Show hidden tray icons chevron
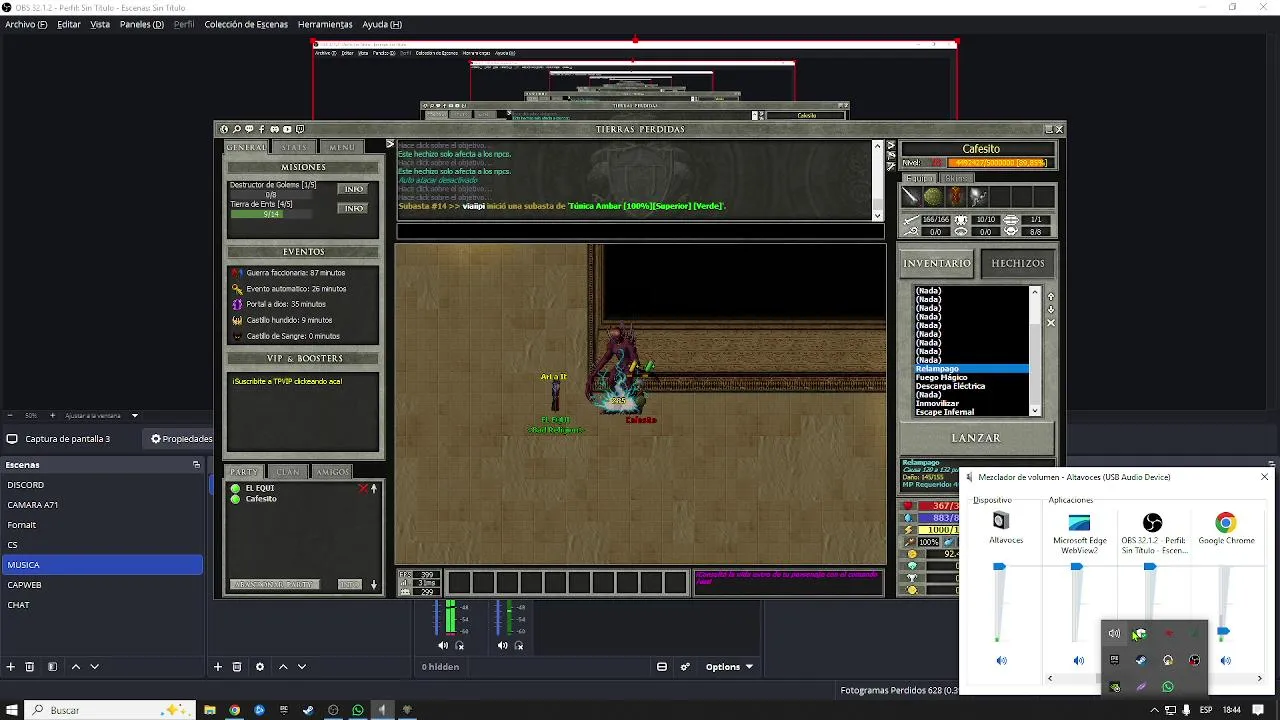Screen dimensions: 1280x720 click(1155, 710)
